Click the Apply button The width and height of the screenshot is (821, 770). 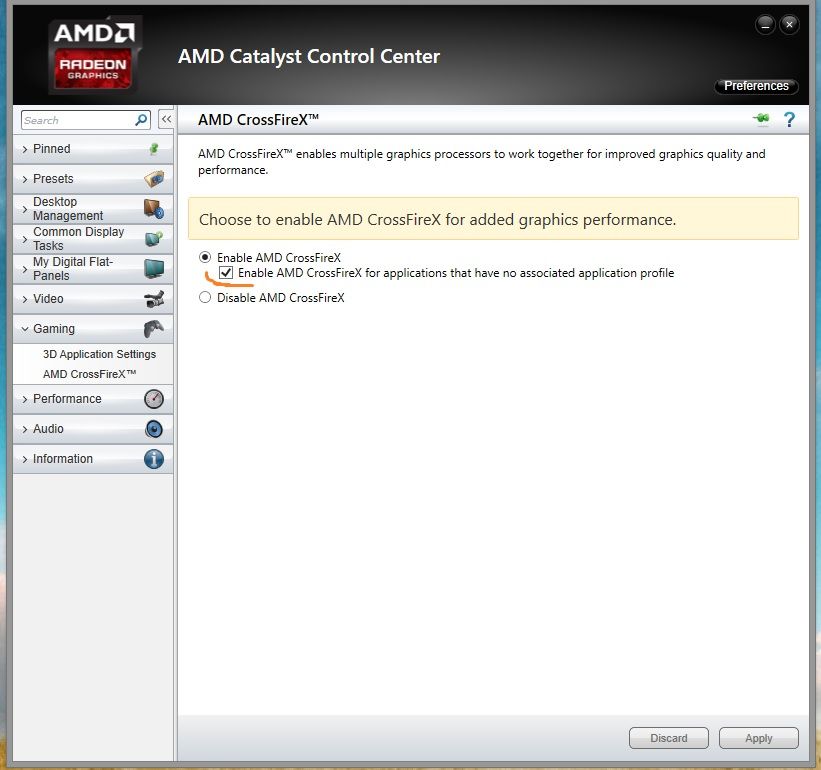(759, 738)
